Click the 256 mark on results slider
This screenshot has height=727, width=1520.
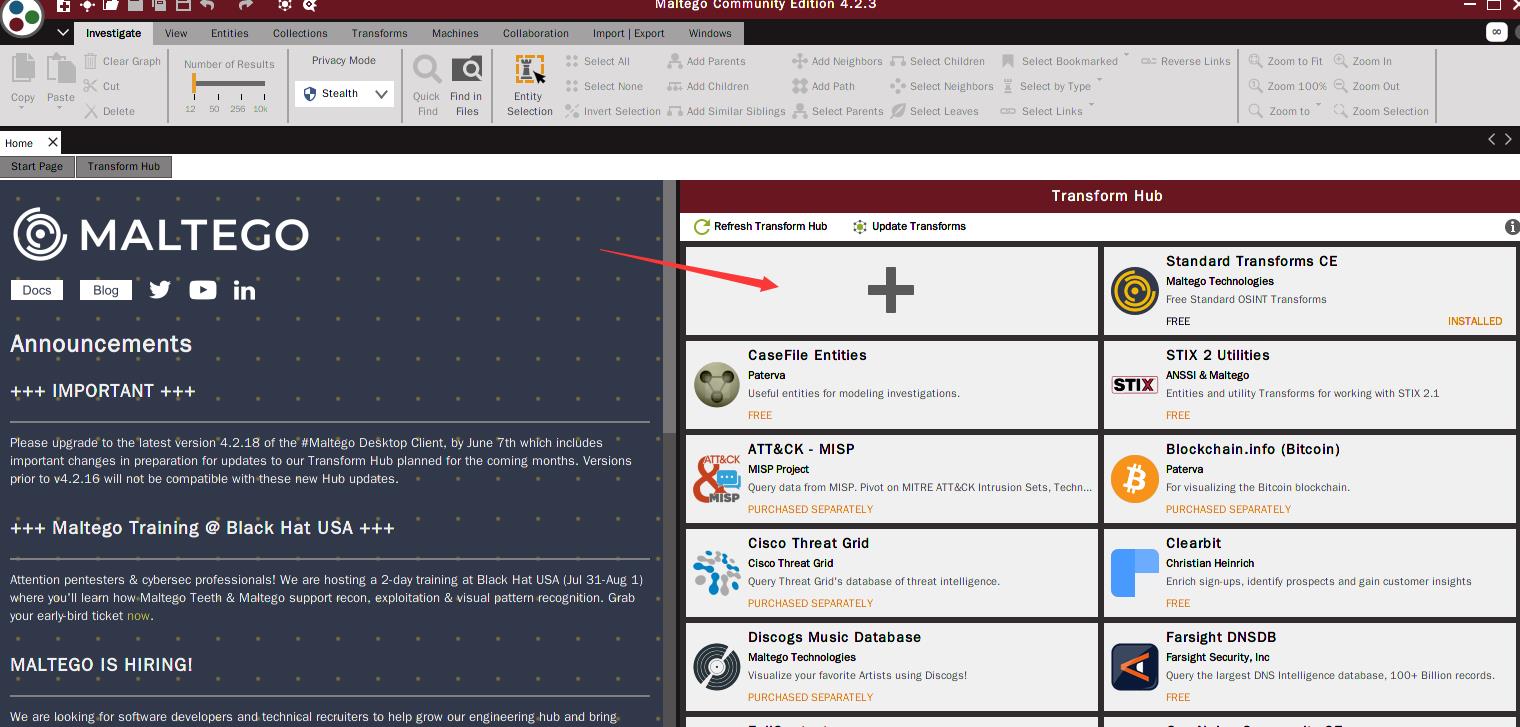pyautogui.click(x=237, y=108)
